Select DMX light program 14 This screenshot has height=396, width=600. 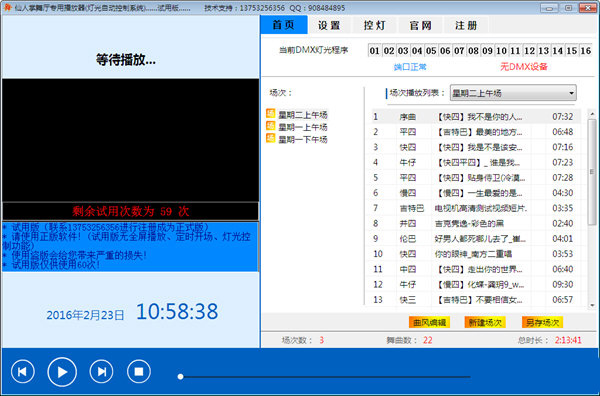pyautogui.click(x=558, y=51)
